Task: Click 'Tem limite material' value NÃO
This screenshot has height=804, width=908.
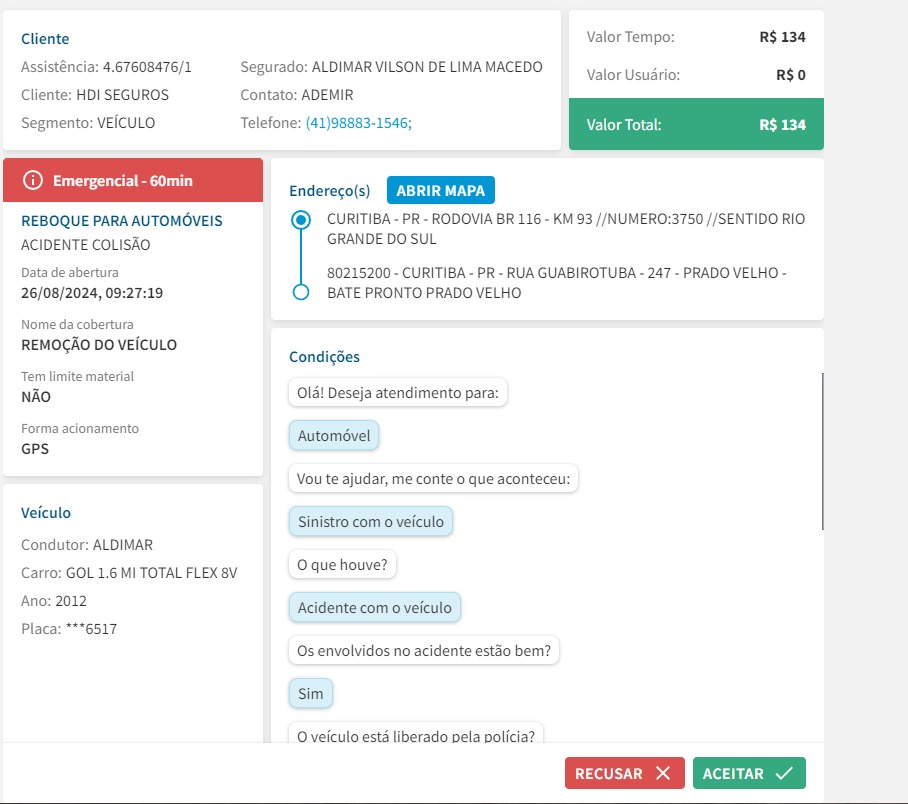Action: pyautogui.click(x=36, y=397)
